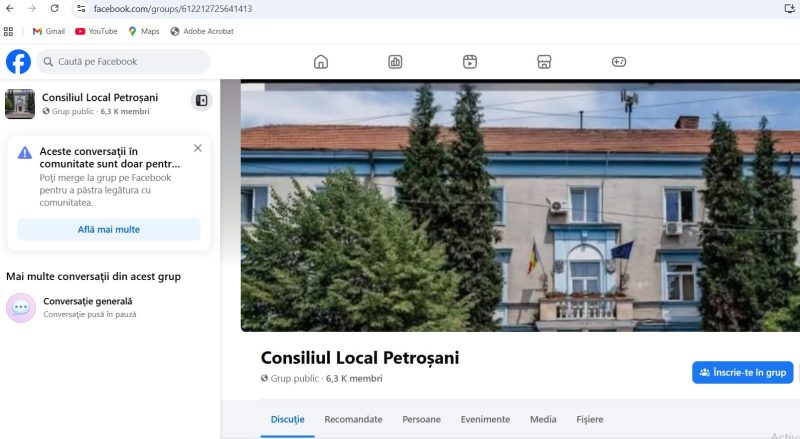The image size is (800, 439).
Task: Open the YouTube bookmark
Action: coord(96,31)
